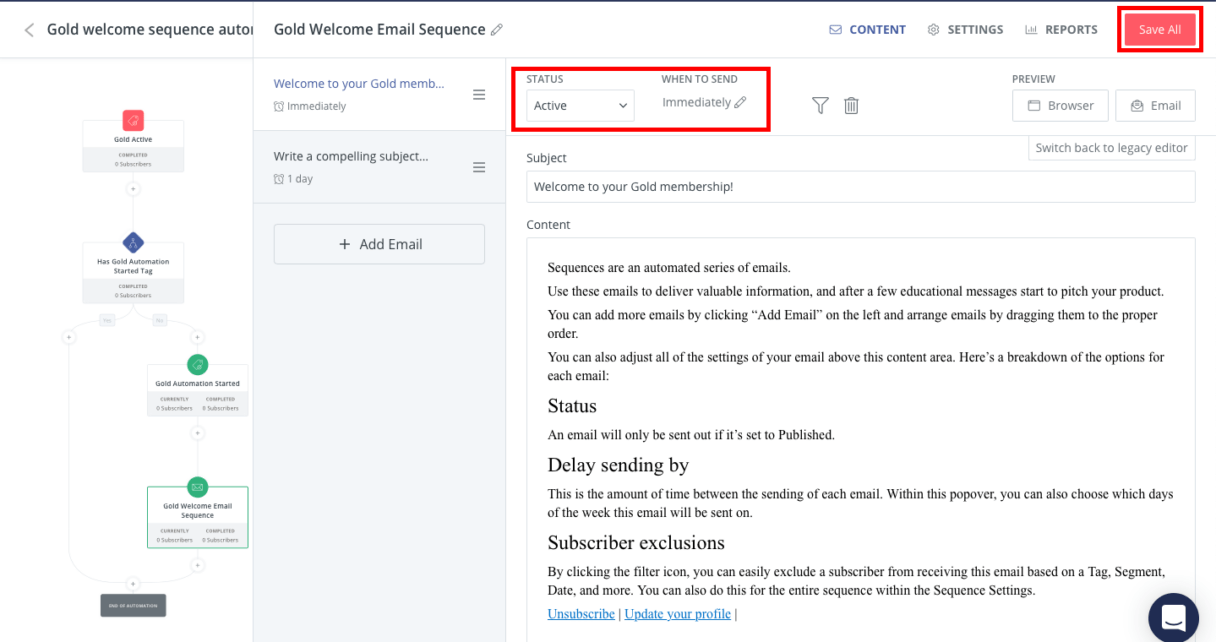Click the Unsubscribe link in the content
Screen dimensions: 1216x642
(581, 614)
